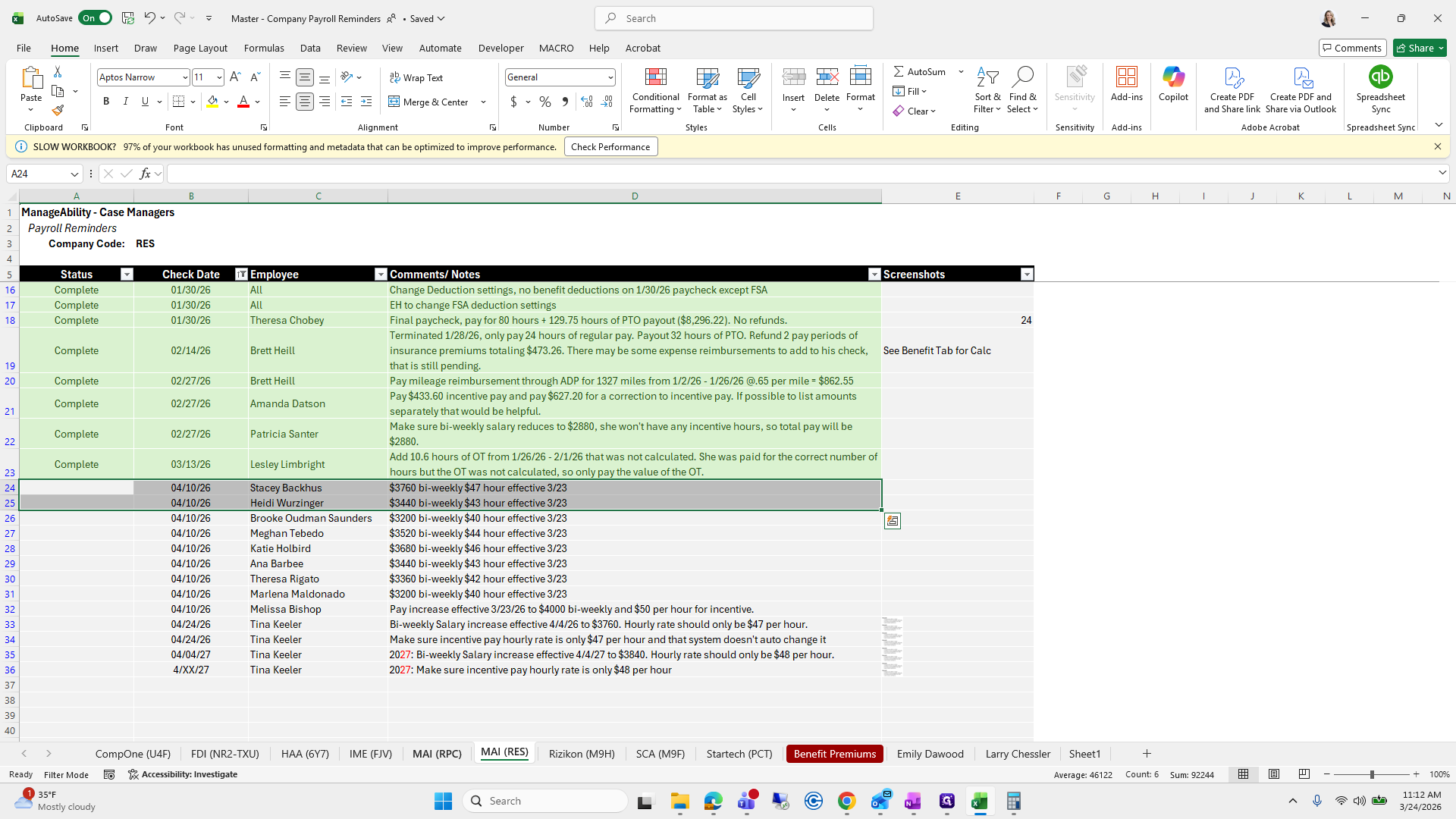The height and width of the screenshot is (819, 1456).
Task: Switch to the Benefit Premiums sheet tab
Action: click(x=834, y=754)
